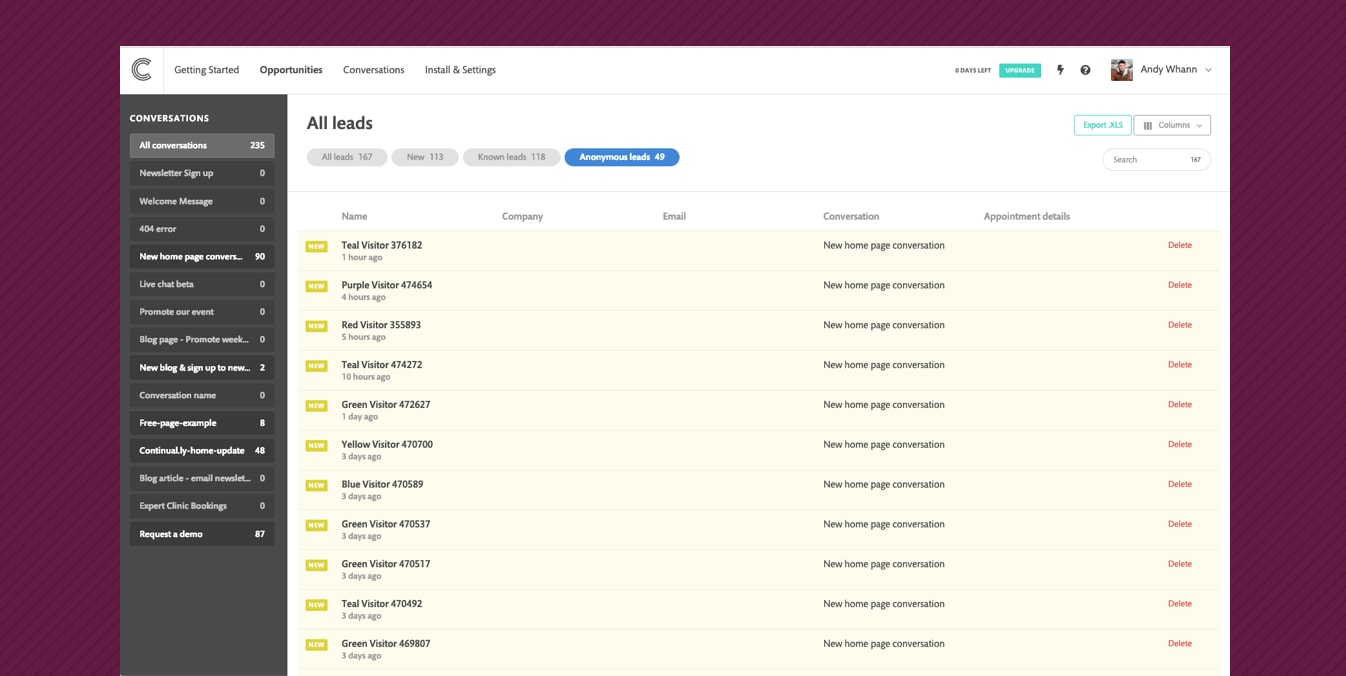
Task: Click Teal Visitor 376182's New home page conversation
Action: pos(884,245)
